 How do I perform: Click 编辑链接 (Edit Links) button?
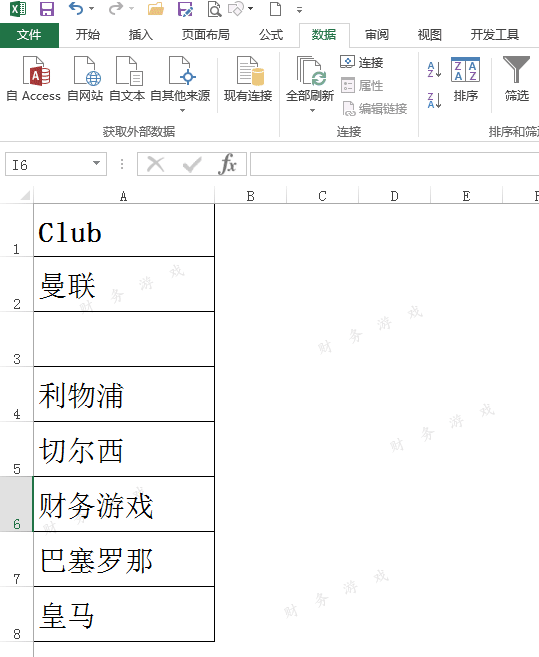(374, 109)
